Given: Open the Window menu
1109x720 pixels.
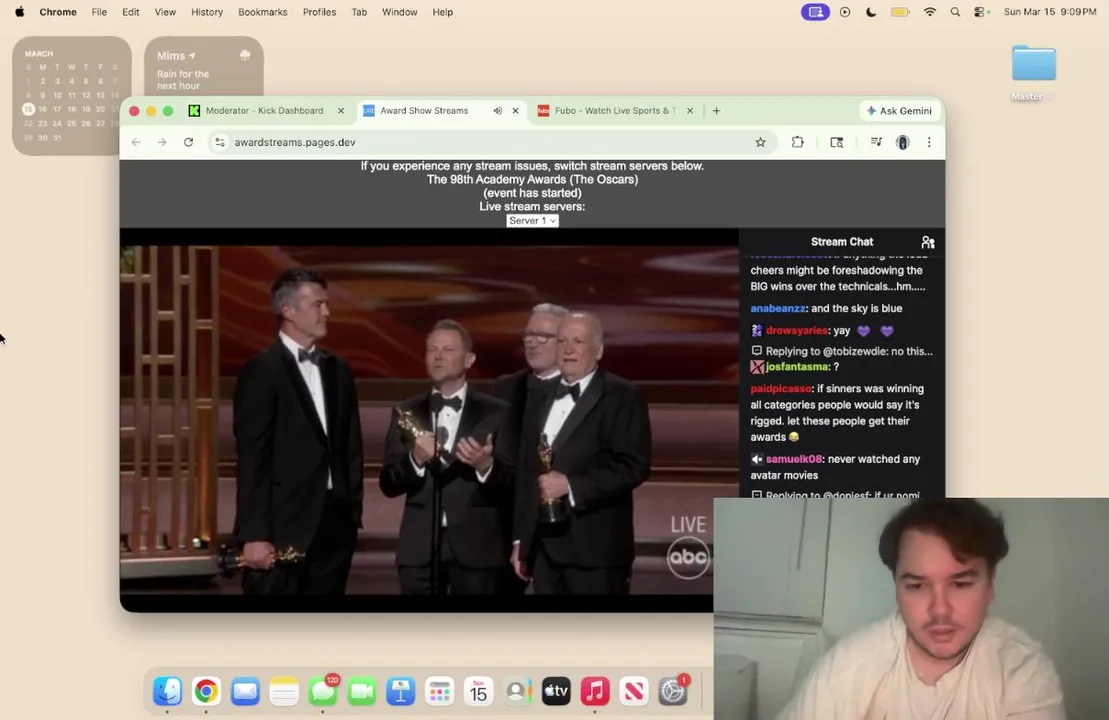Looking at the screenshot, I should tap(400, 12).
